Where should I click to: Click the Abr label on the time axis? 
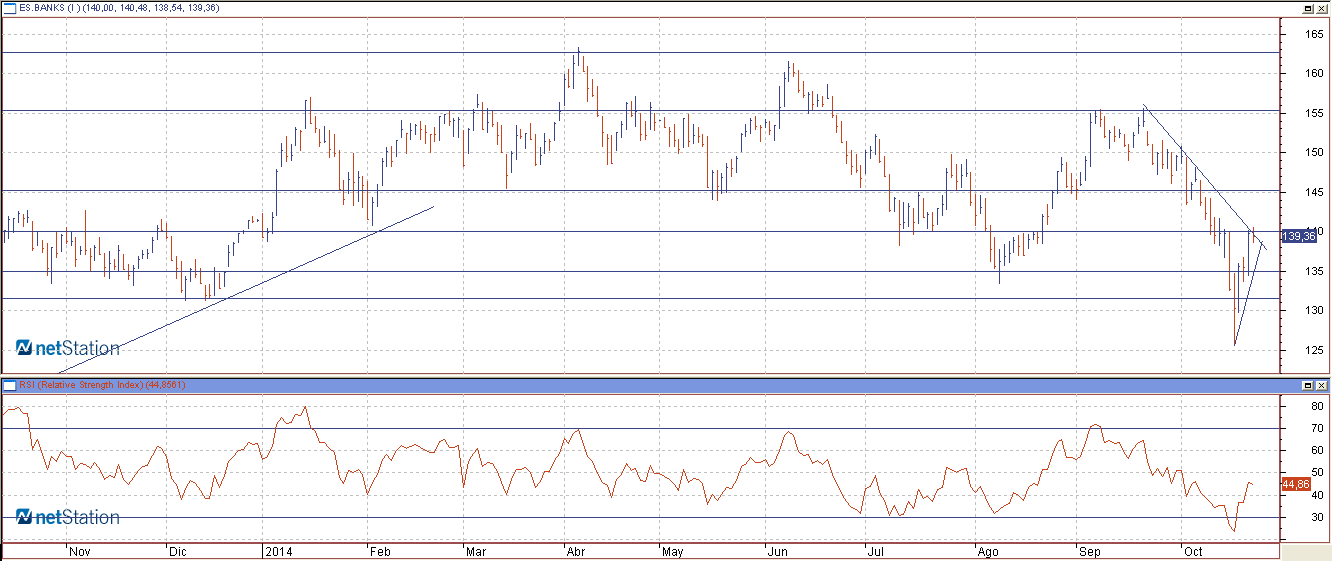click(x=575, y=551)
